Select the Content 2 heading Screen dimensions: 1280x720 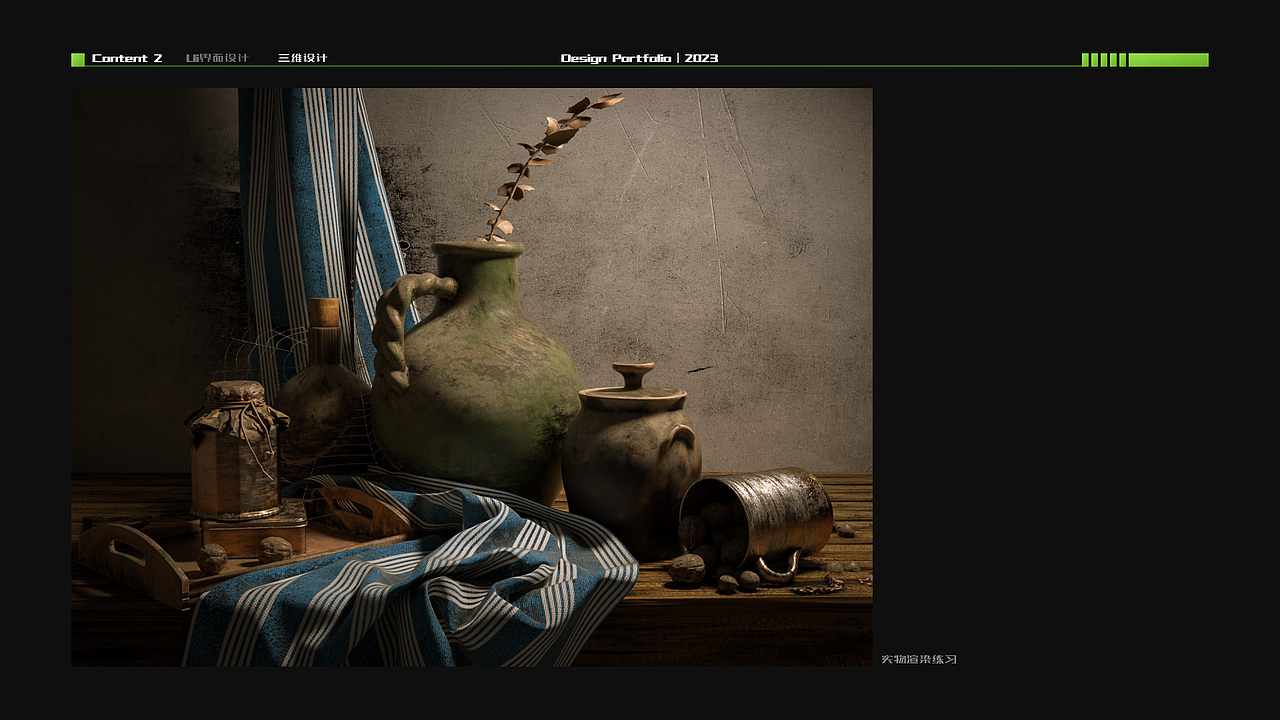127,58
